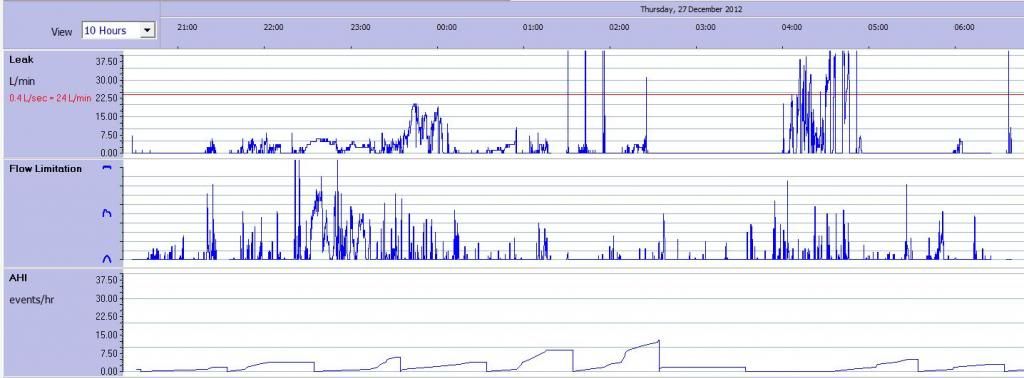The image size is (1024, 378).
Task: Click the 05:00 time label
Action: pos(878,27)
